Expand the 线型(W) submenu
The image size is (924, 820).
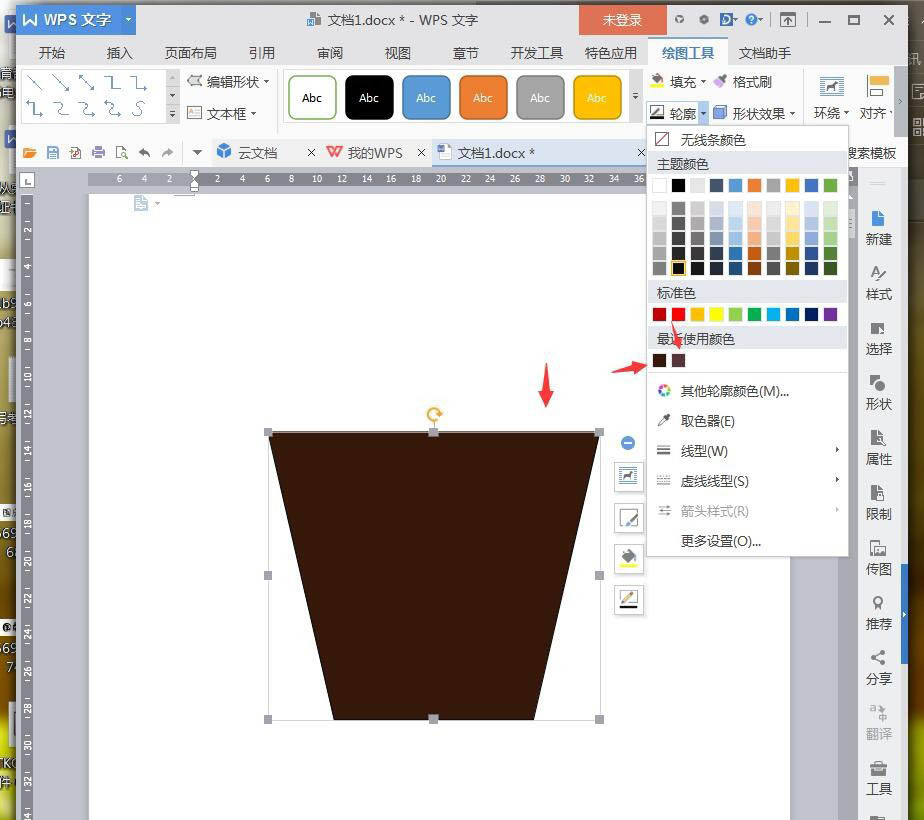click(747, 451)
